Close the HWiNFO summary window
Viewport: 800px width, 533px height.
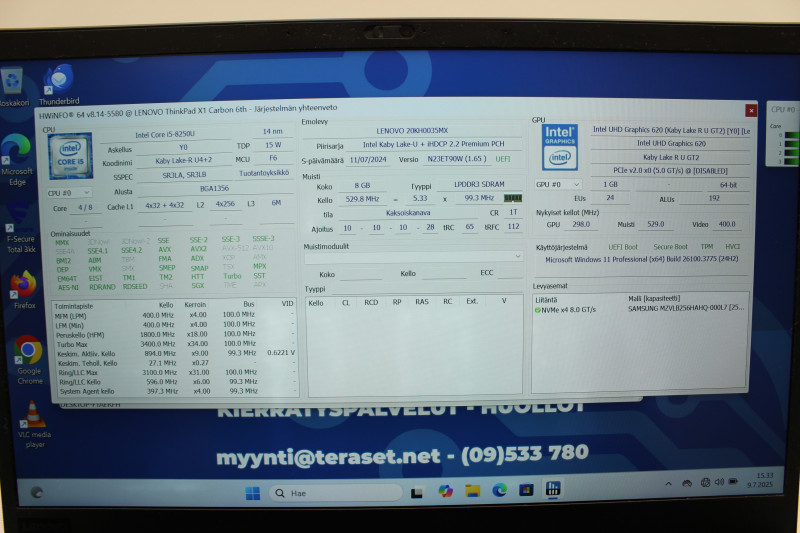click(751, 110)
